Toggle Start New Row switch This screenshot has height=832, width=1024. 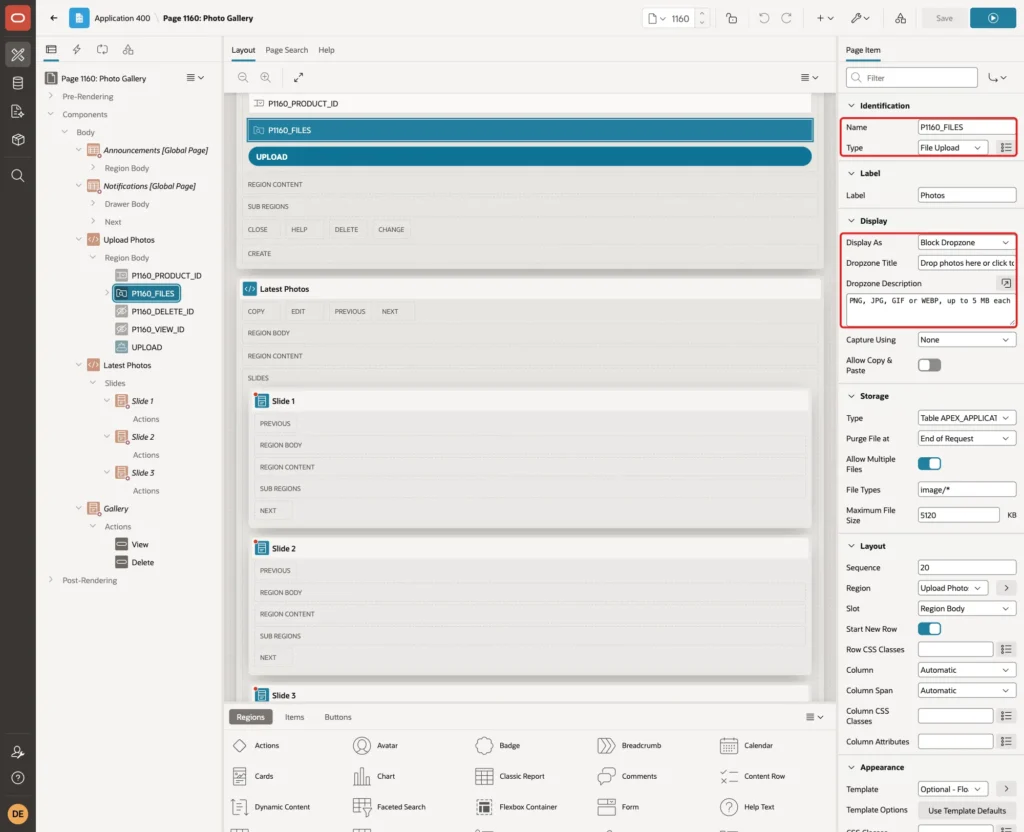pyautogui.click(x=929, y=630)
